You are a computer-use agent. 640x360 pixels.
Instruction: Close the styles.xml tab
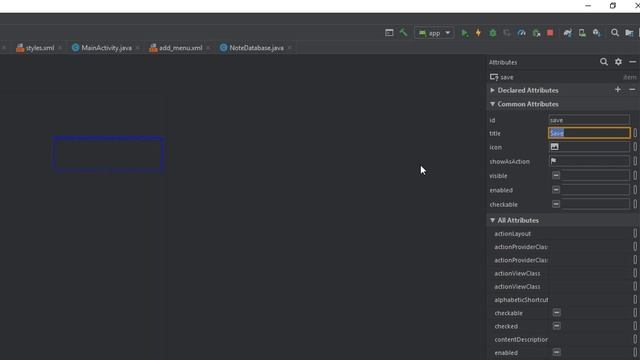pos(60,48)
